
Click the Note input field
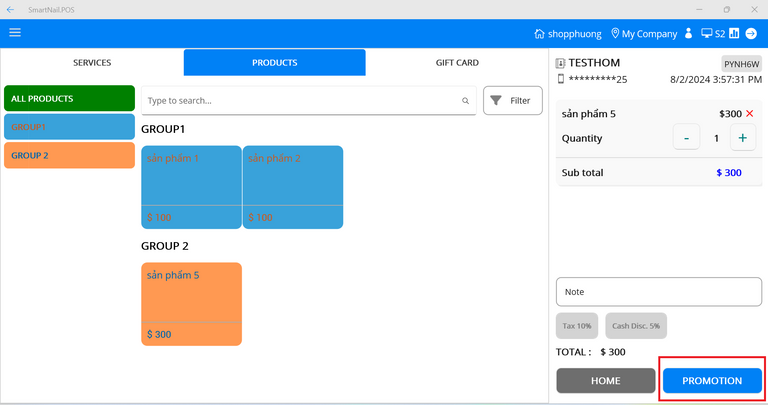(x=658, y=292)
